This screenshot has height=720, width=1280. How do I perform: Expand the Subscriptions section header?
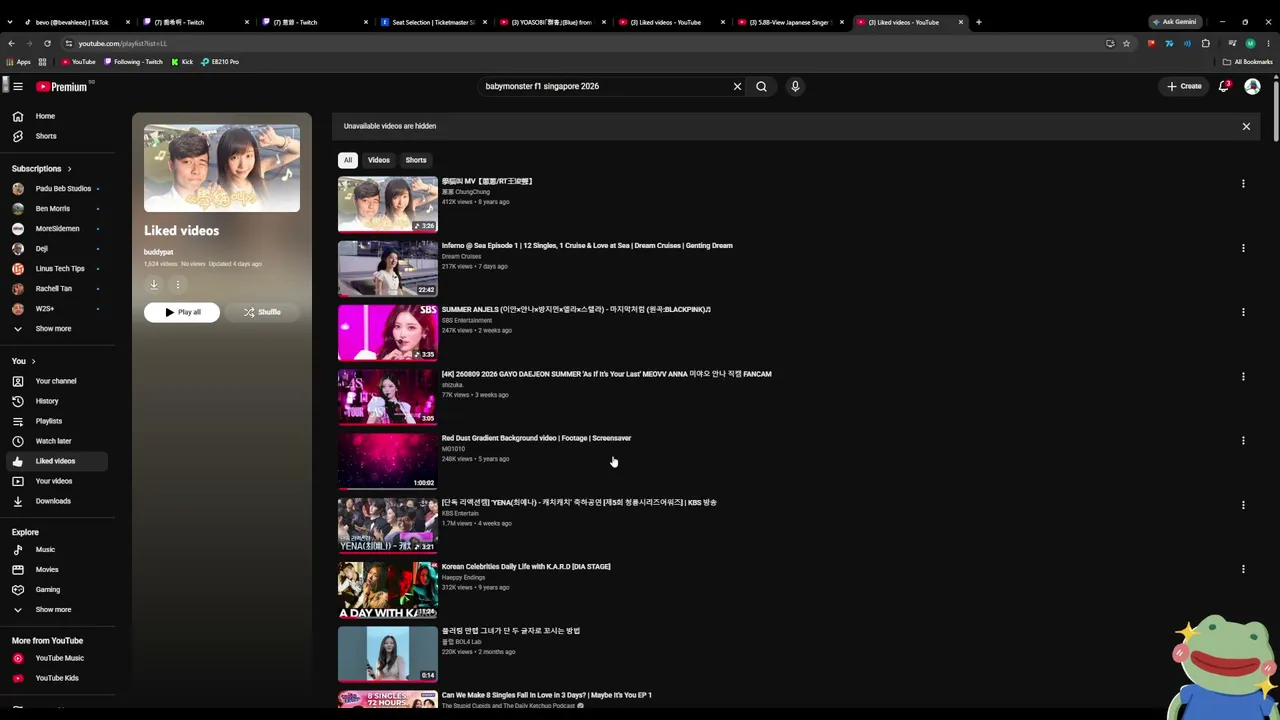(x=41, y=169)
